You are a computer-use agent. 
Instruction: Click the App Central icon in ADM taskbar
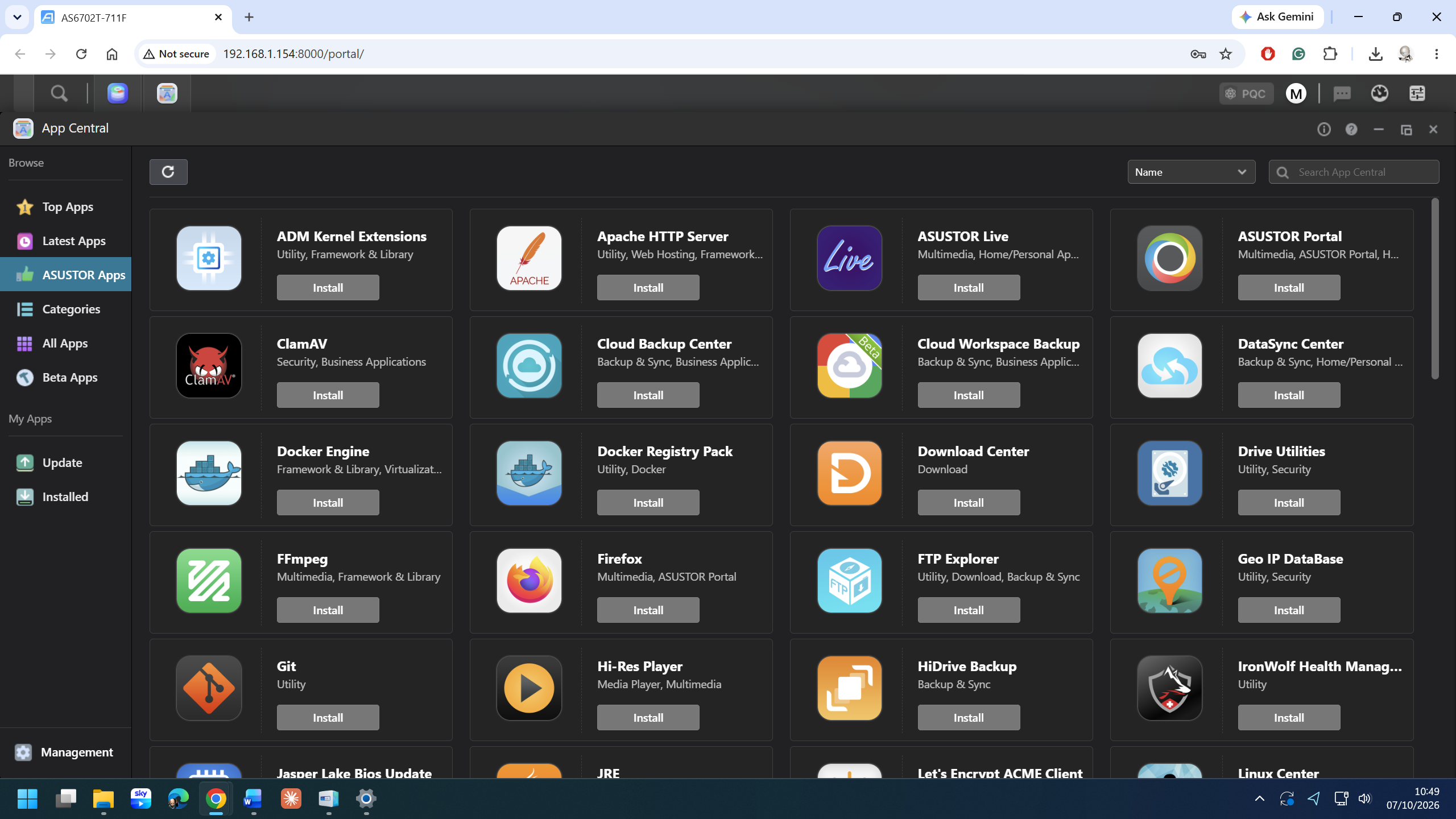[167, 93]
